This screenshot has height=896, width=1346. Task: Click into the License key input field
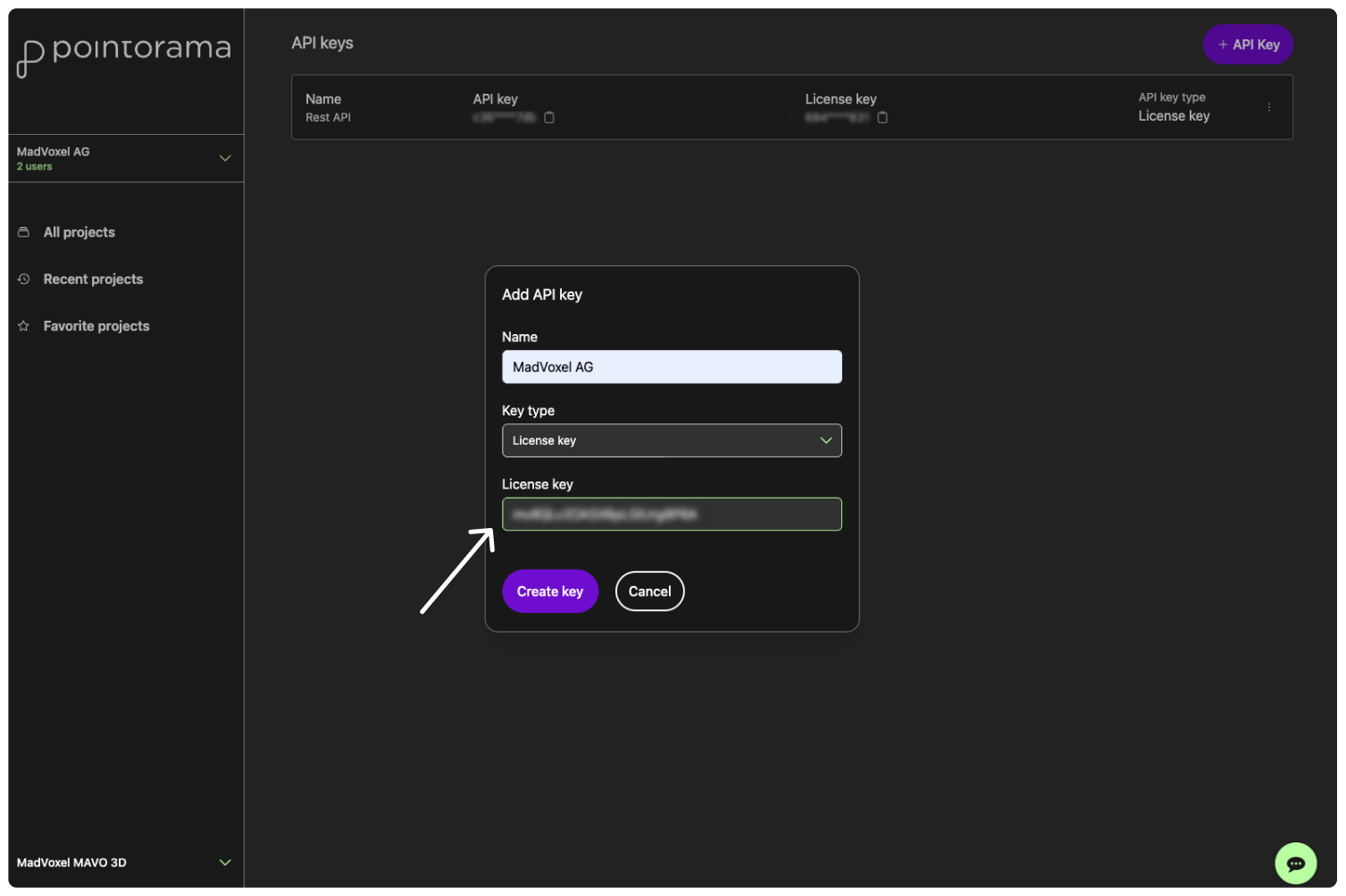(x=672, y=515)
